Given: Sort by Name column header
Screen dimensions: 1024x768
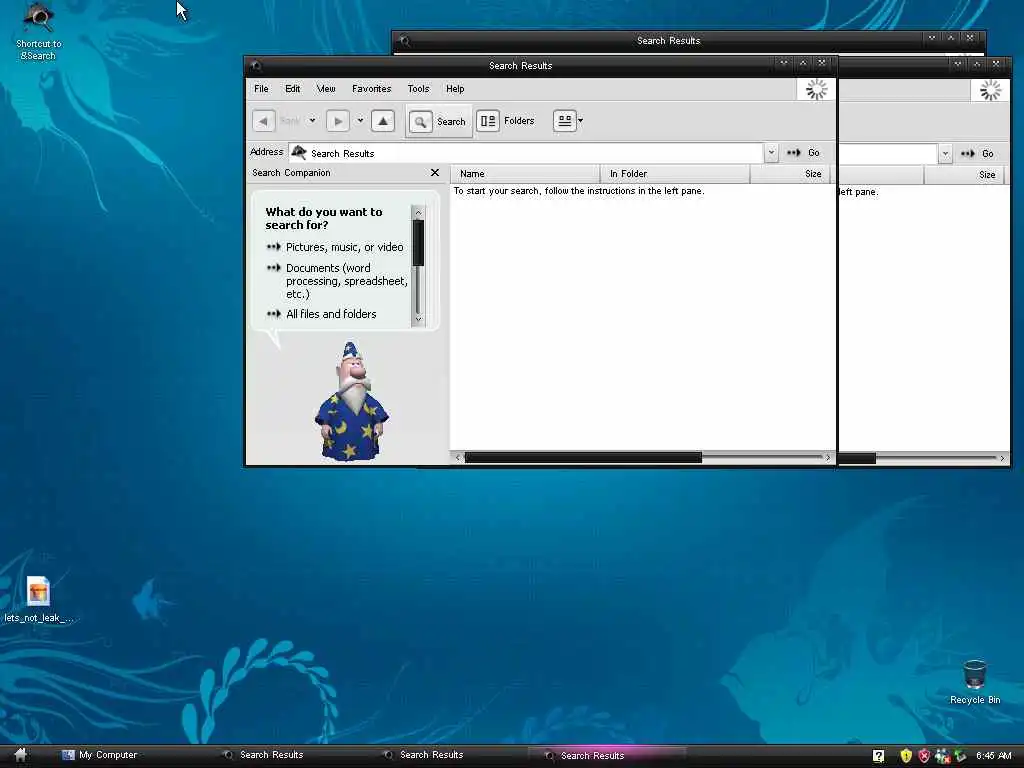Looking at the screenshot, I should pyautogui.click(x=525, y=174).
